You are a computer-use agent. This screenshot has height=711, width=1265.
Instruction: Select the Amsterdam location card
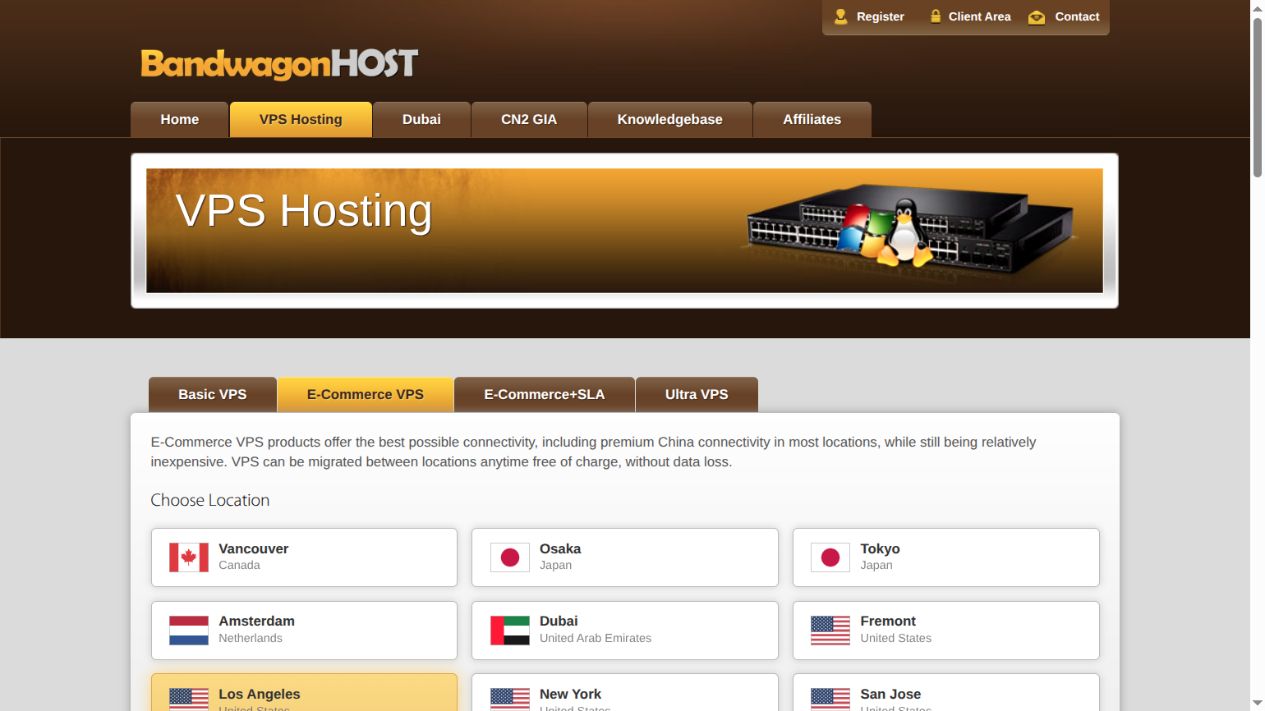tap(304, 630)
